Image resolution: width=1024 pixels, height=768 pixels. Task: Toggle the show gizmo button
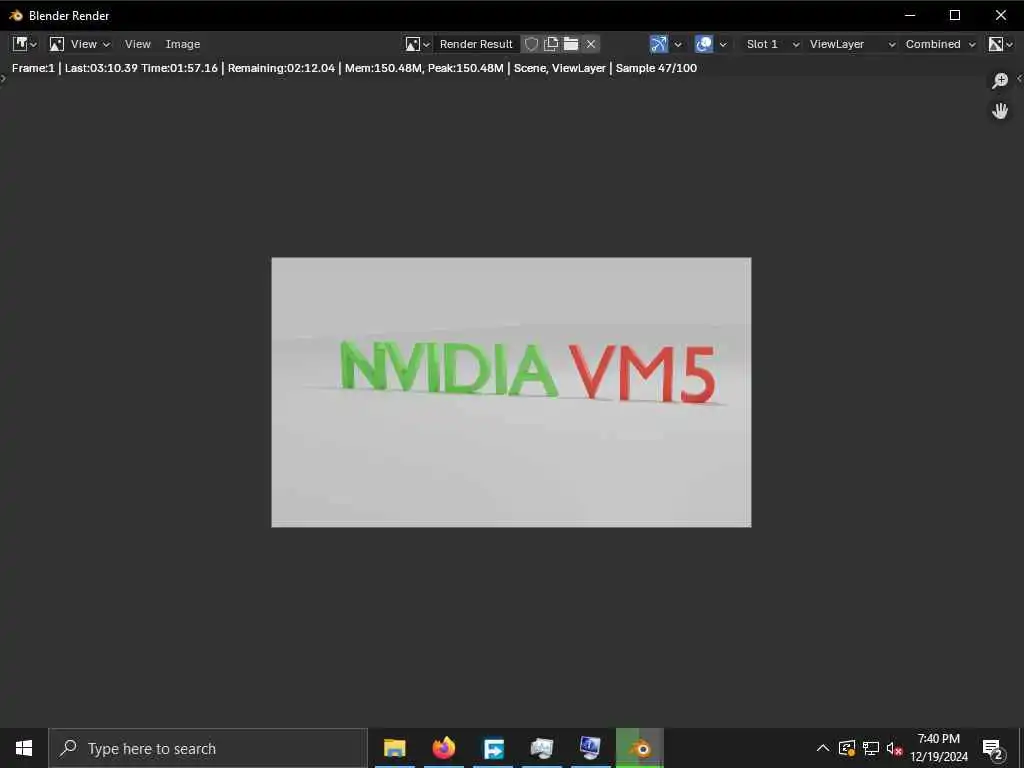pos(658,44)
